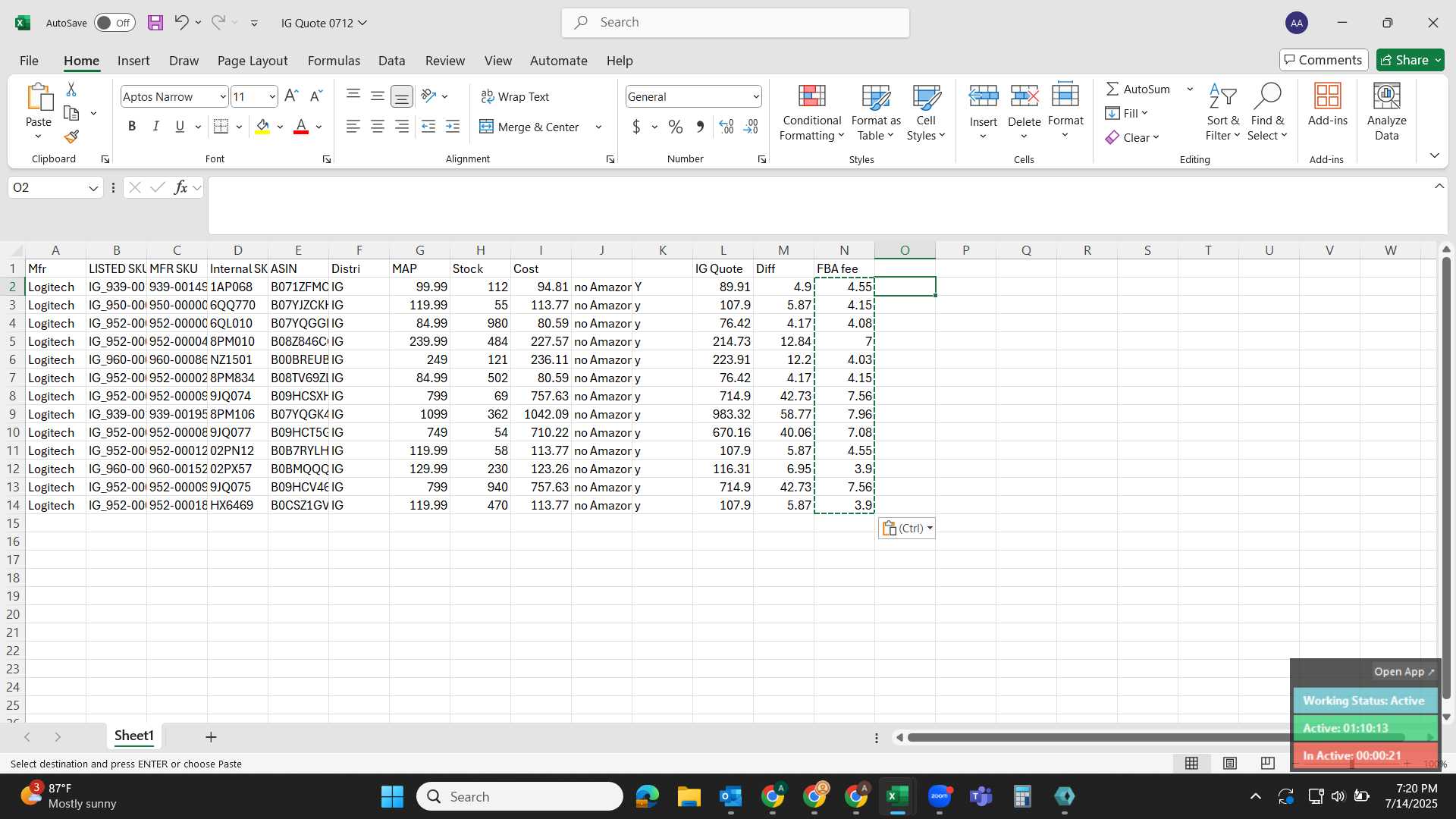Open the font size dropdown
This screenshot has height=819, width=1456.
coord(272,96)
